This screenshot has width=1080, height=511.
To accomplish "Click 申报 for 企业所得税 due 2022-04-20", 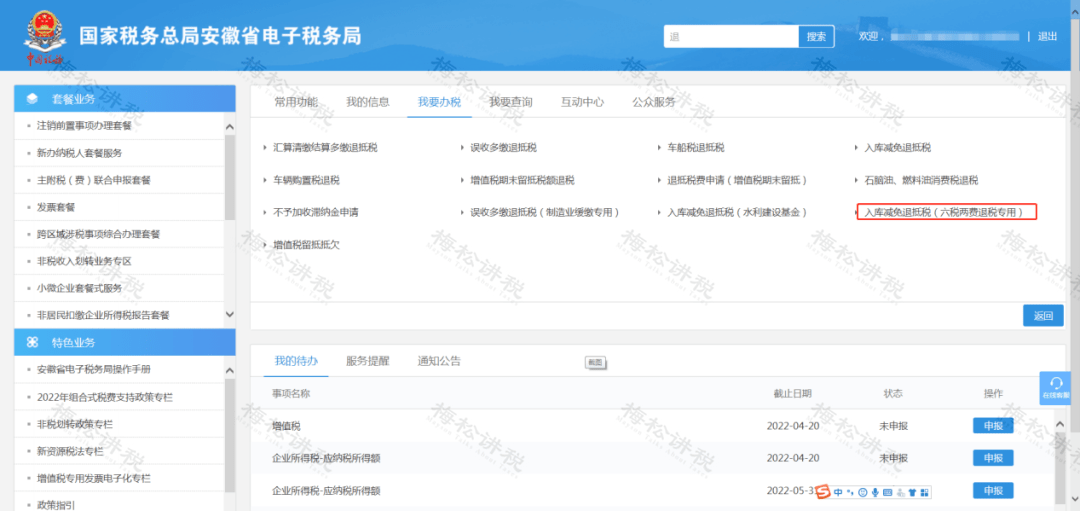I will (993, 458).
